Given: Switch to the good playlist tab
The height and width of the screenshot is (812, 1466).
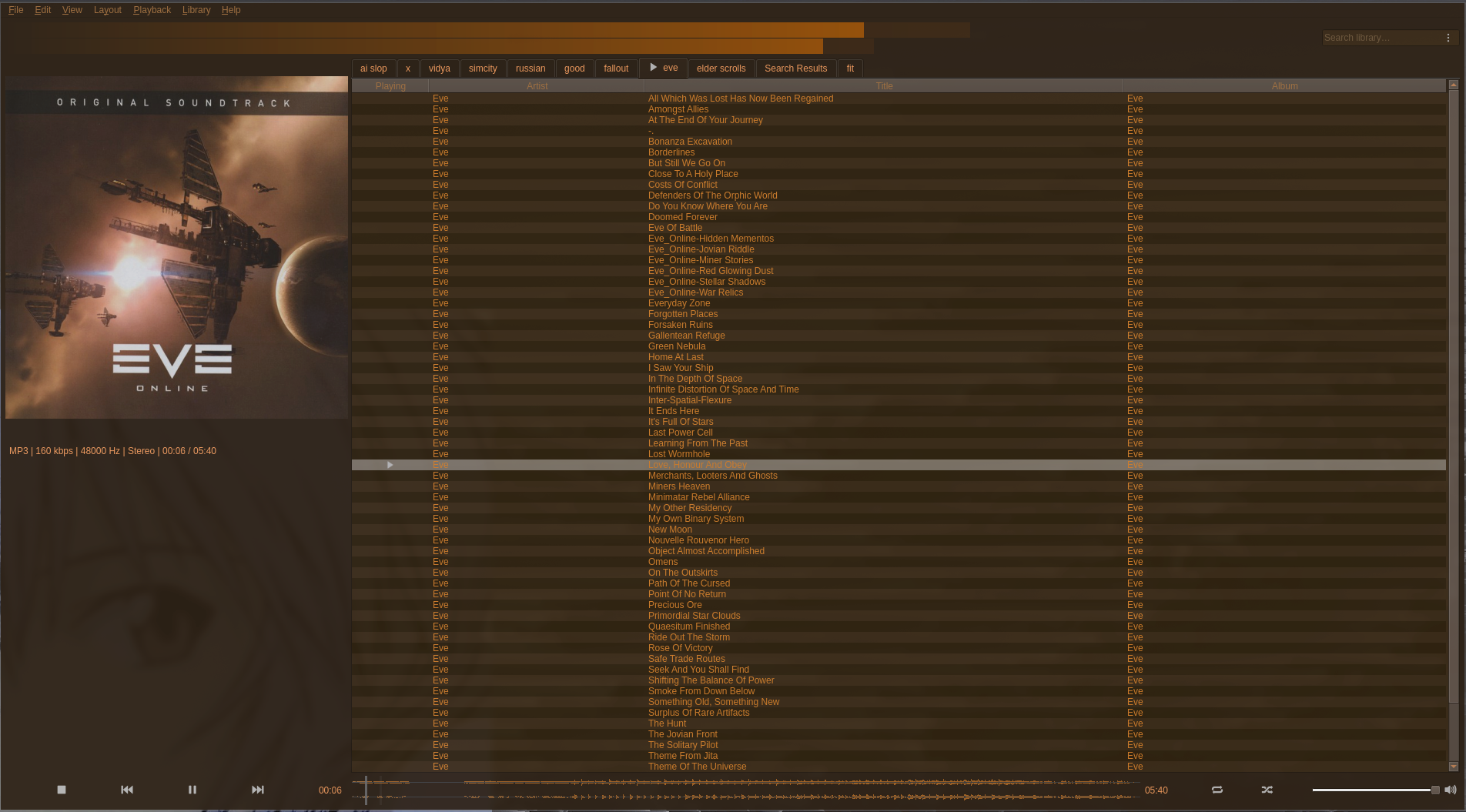Looking at the screenshot, I should pos(574,69).
